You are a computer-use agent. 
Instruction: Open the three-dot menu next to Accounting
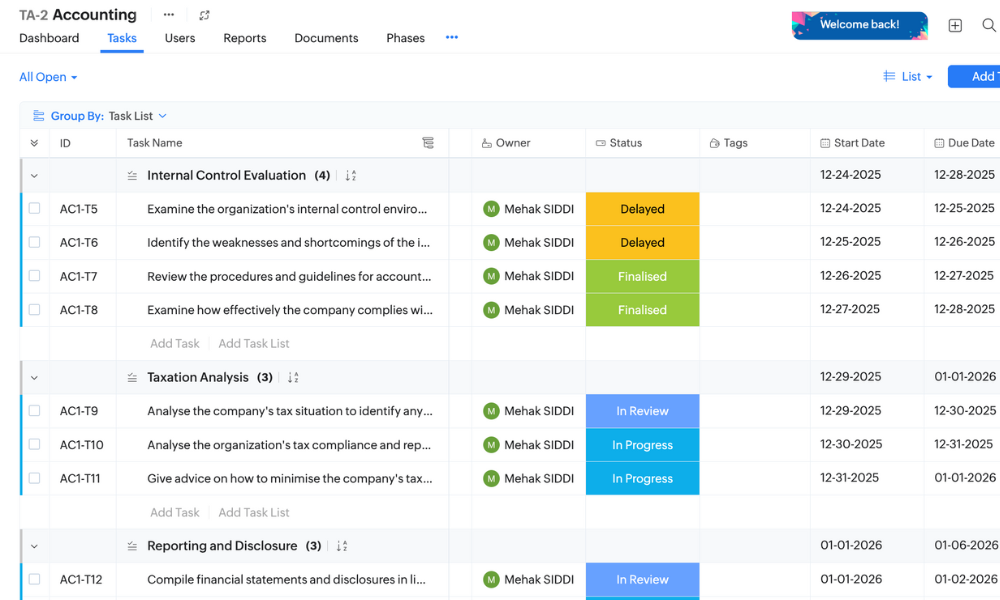point(168,15)
